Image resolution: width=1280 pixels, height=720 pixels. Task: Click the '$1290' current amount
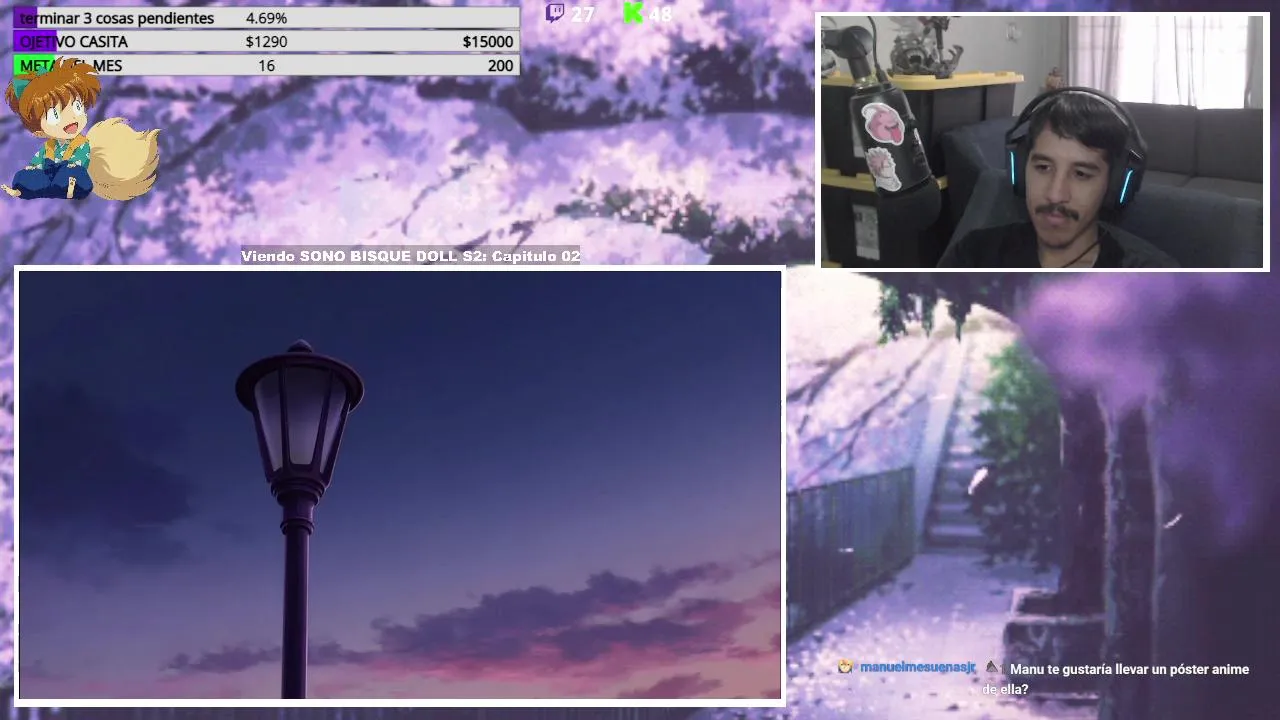(x=266, y=41)
